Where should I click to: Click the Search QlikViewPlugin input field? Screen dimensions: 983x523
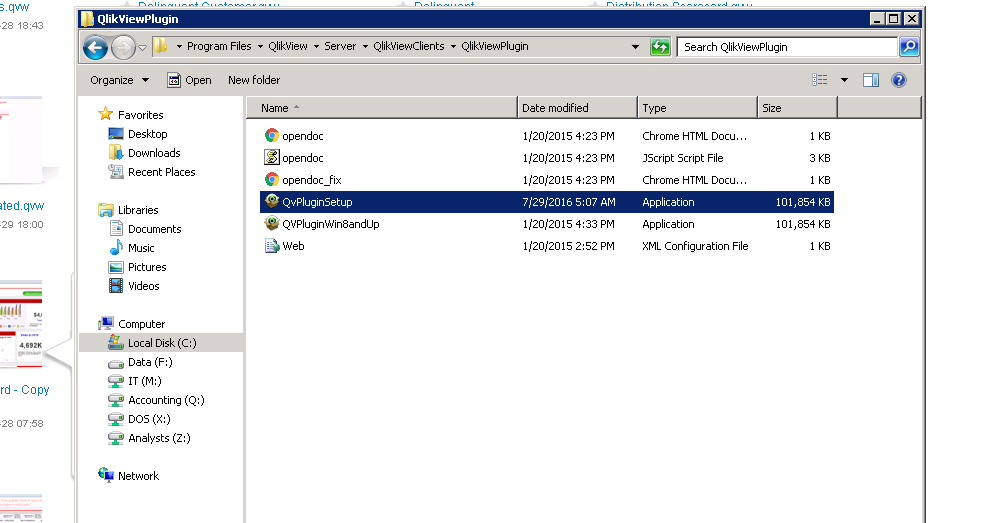pos(786,47)
